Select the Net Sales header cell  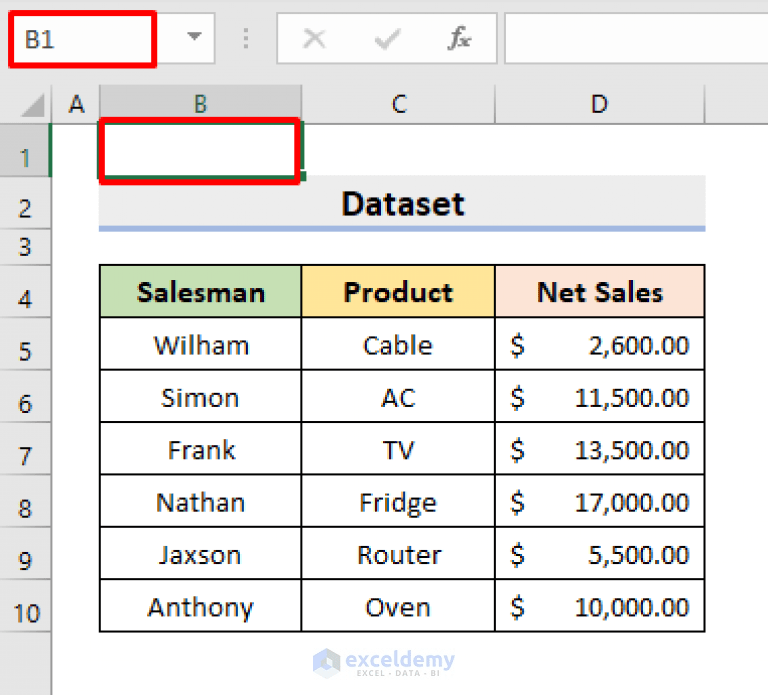[600, 292]
